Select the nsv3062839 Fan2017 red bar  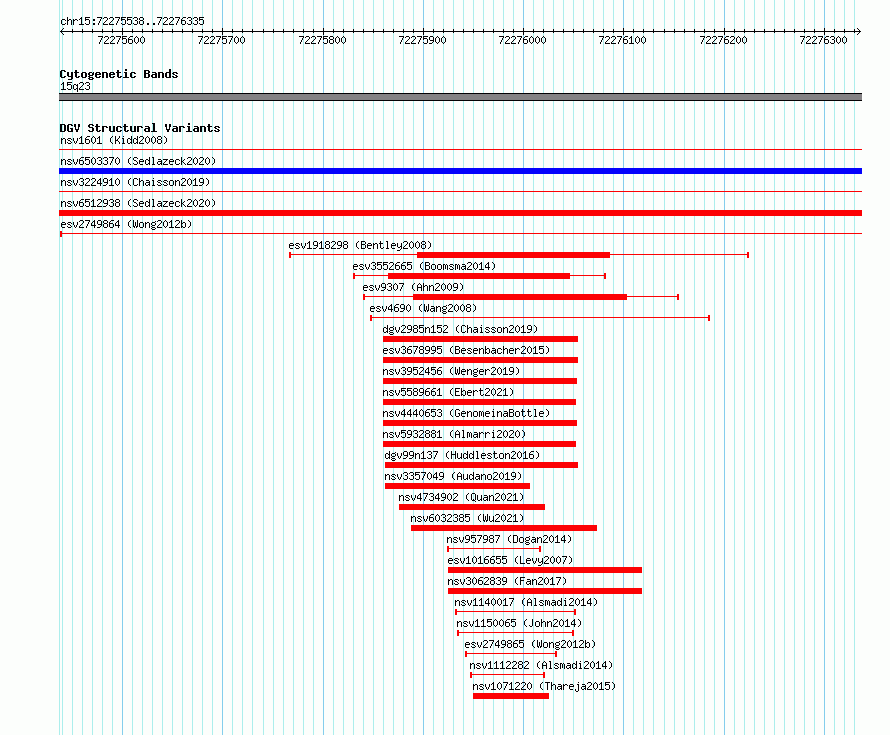coord(545,591)
